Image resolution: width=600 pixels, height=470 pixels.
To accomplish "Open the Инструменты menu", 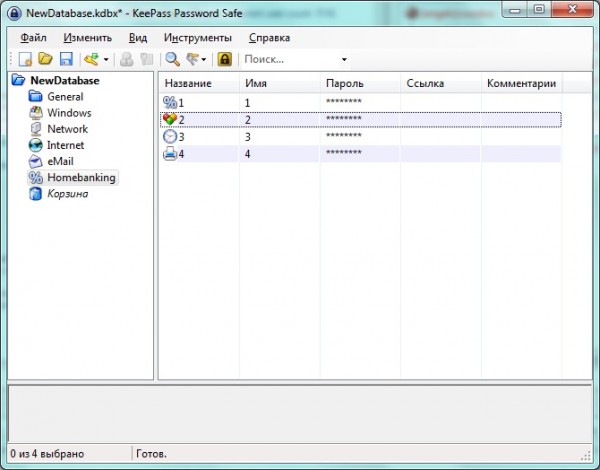I will pyautogui.click(x=198, y=38).
